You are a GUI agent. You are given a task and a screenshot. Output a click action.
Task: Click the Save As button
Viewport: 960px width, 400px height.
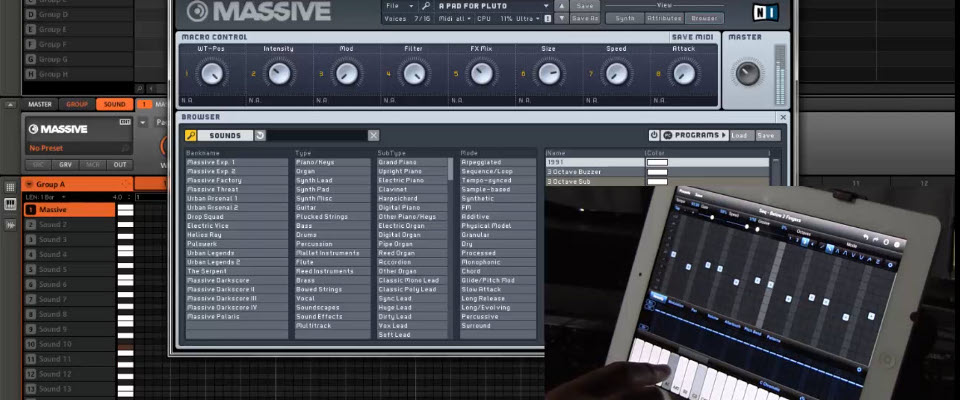coord(585,19)
